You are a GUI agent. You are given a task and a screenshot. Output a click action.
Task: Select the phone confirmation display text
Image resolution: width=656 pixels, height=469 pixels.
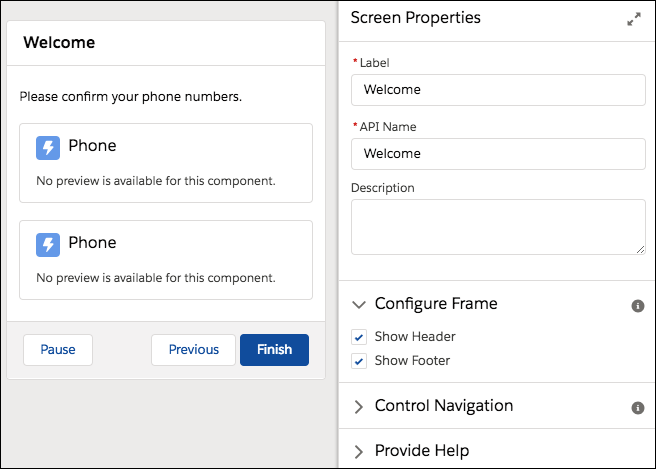131,97
